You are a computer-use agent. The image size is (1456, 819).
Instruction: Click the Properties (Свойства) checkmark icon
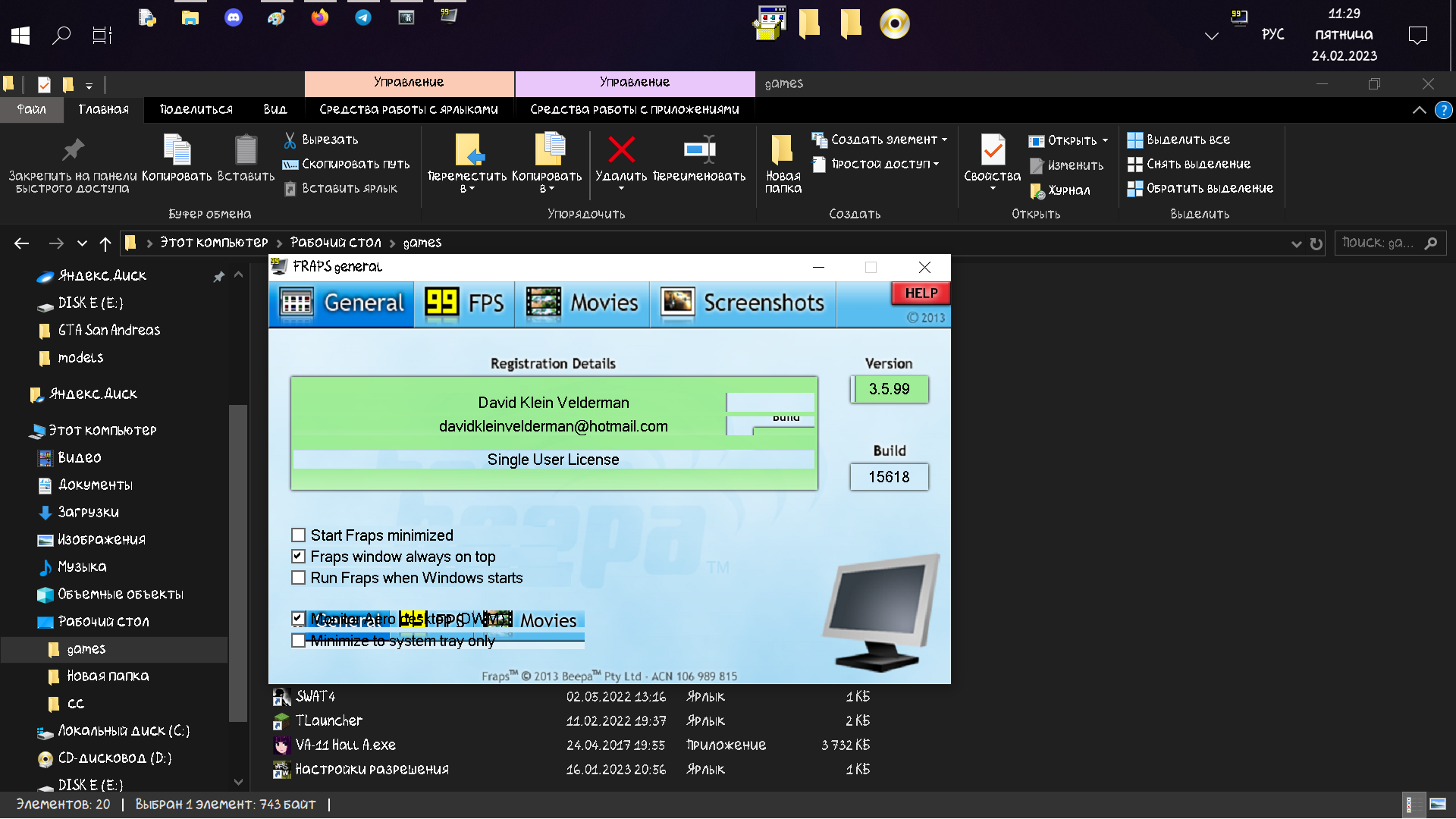pyautogui.click(x=993, y=149)
